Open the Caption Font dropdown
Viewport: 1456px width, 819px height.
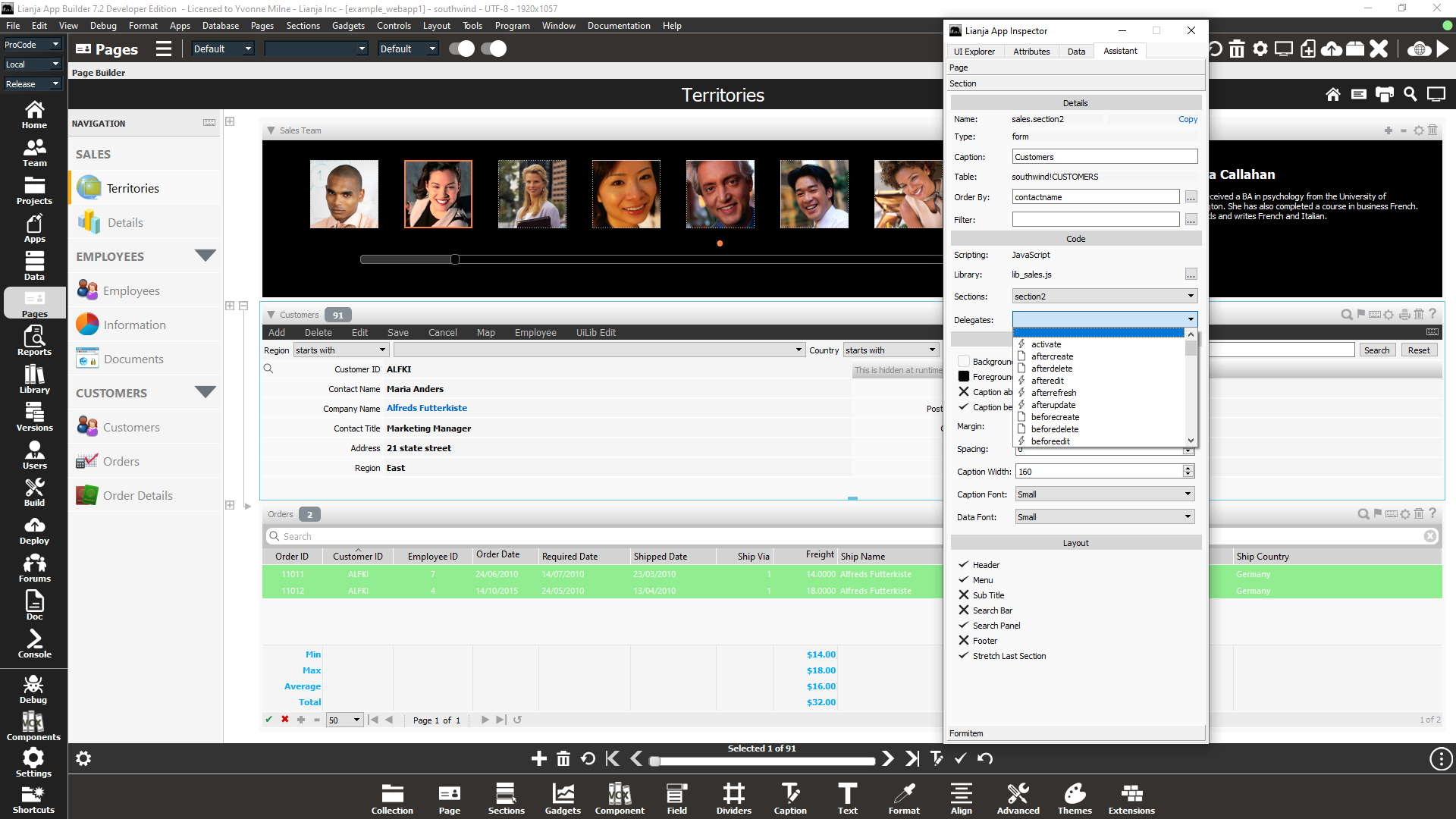1105,494
